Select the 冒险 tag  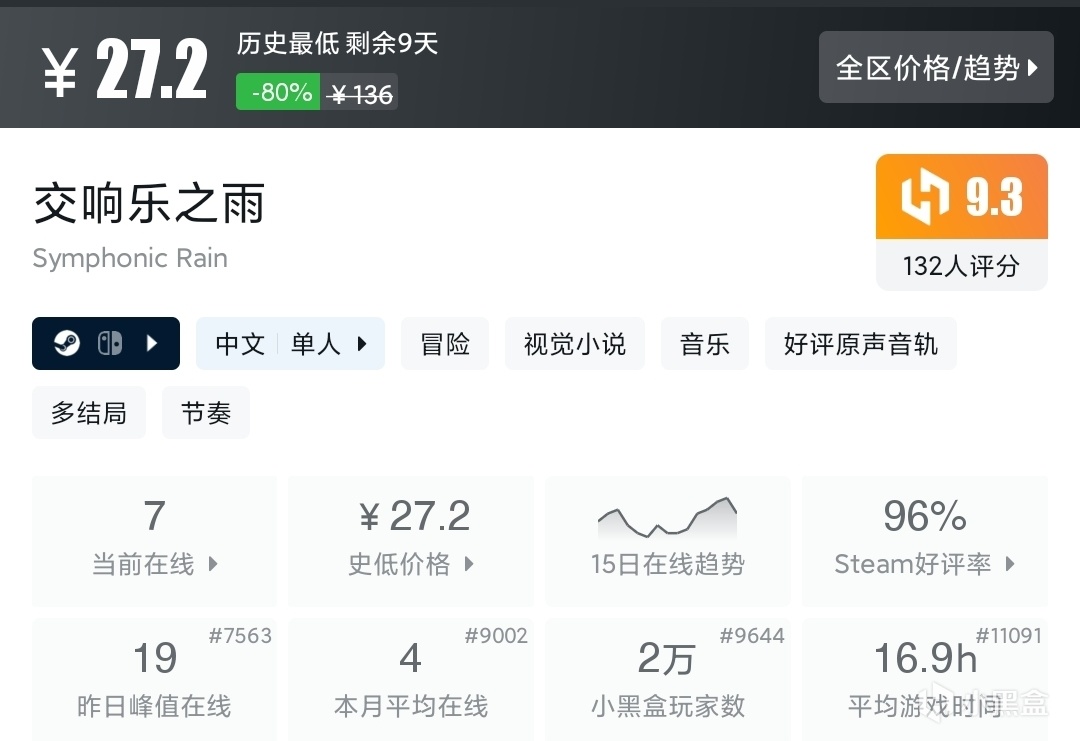pyautogui.click(x=445, y=344)
